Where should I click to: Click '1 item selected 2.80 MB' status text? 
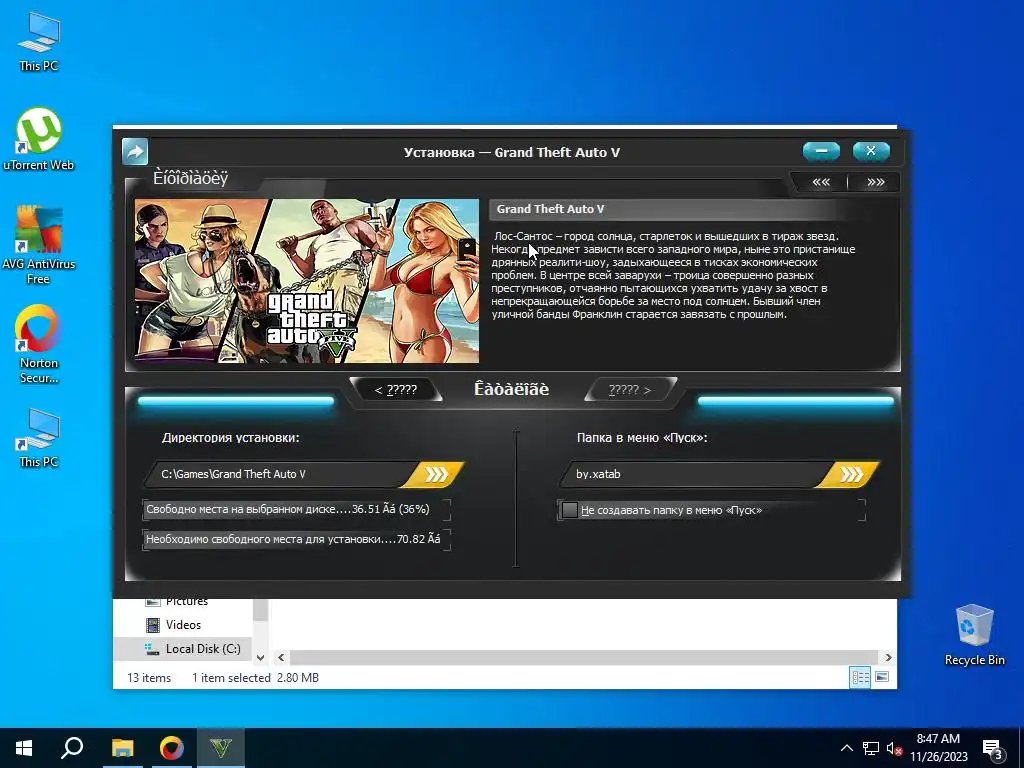(x=255, y=678)
